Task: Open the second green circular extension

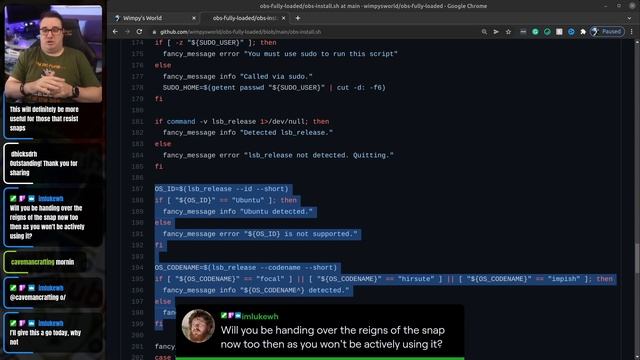Action: [x=547, y=32]
